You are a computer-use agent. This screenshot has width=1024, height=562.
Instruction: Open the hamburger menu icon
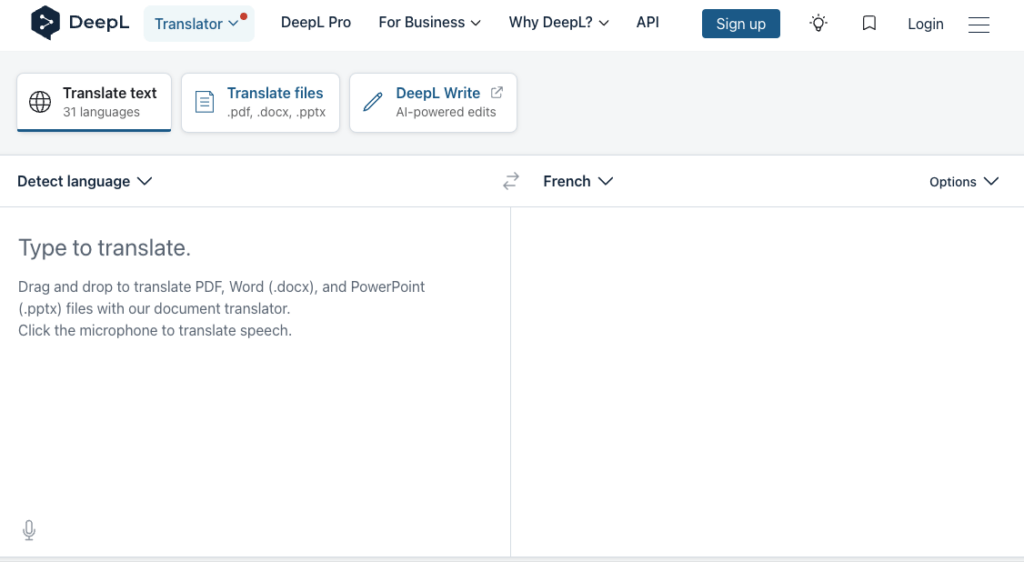click(978, 25)
